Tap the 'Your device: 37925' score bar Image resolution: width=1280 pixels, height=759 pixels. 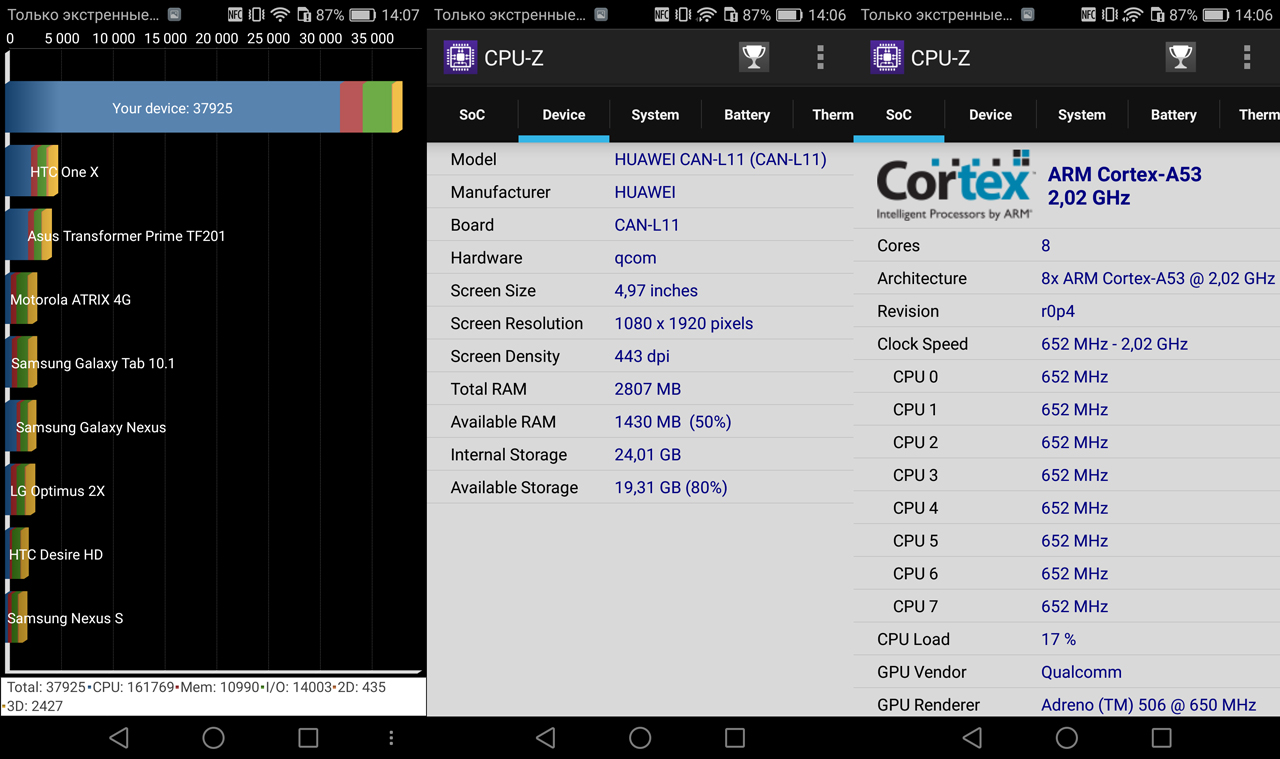tap(204, 107)
